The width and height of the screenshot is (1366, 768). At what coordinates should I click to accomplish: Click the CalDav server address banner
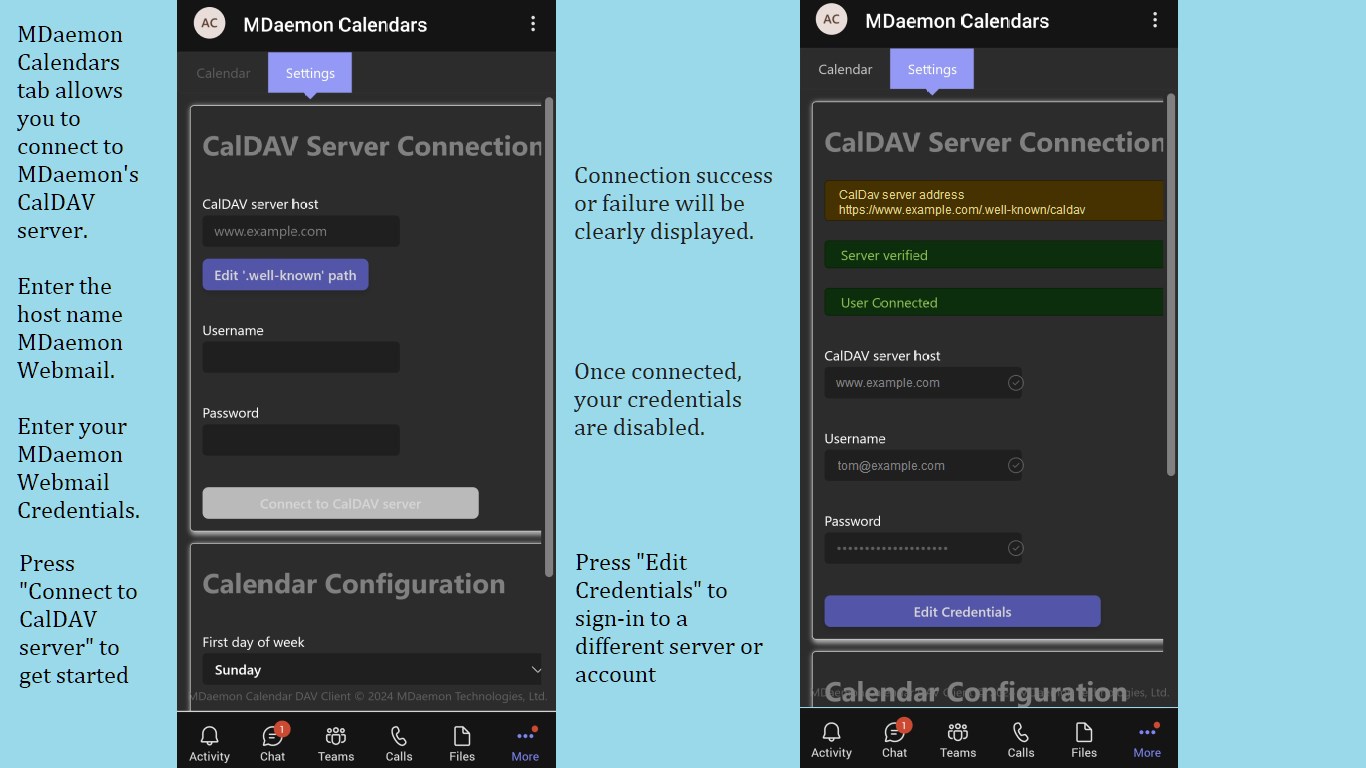click(x=994, y=201)
